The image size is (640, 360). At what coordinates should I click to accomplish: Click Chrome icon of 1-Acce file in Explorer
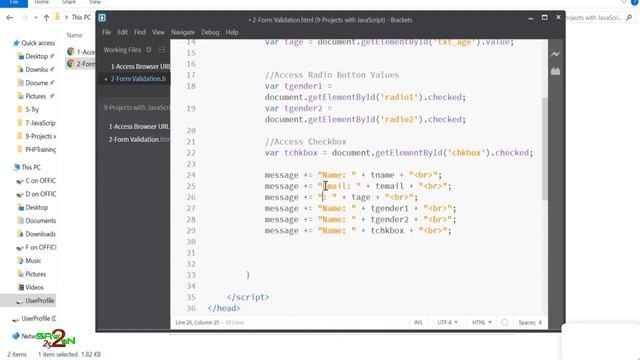[71, 51]
